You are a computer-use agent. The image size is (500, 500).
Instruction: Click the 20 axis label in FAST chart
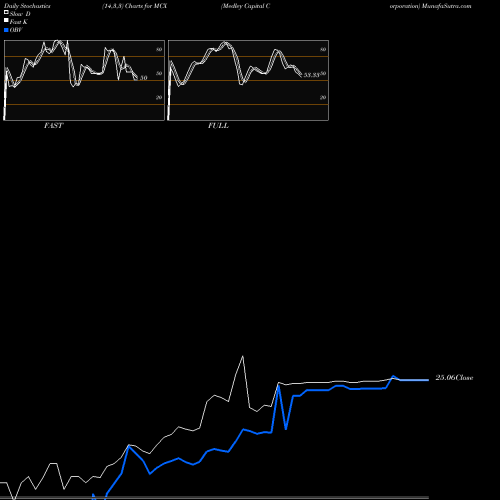159,97
